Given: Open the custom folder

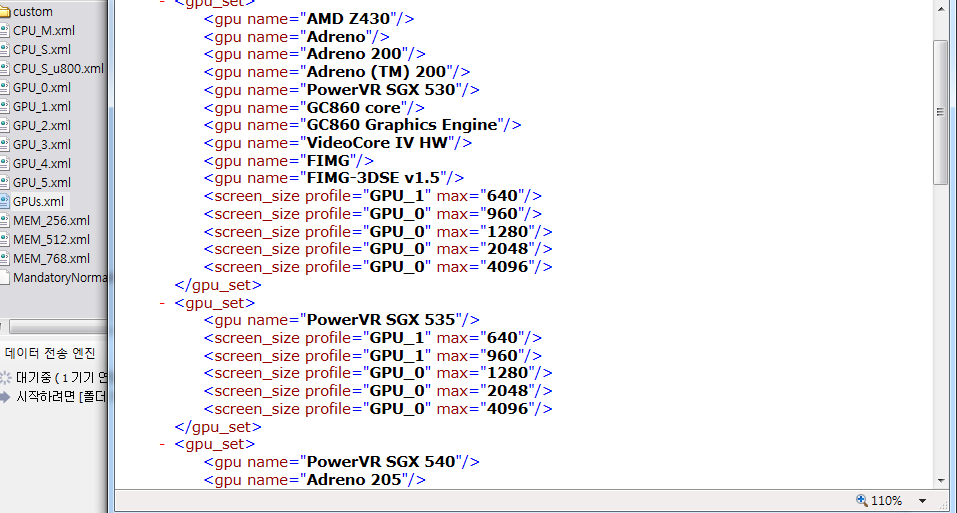Looking at the screenshot, I should [32, 12].
